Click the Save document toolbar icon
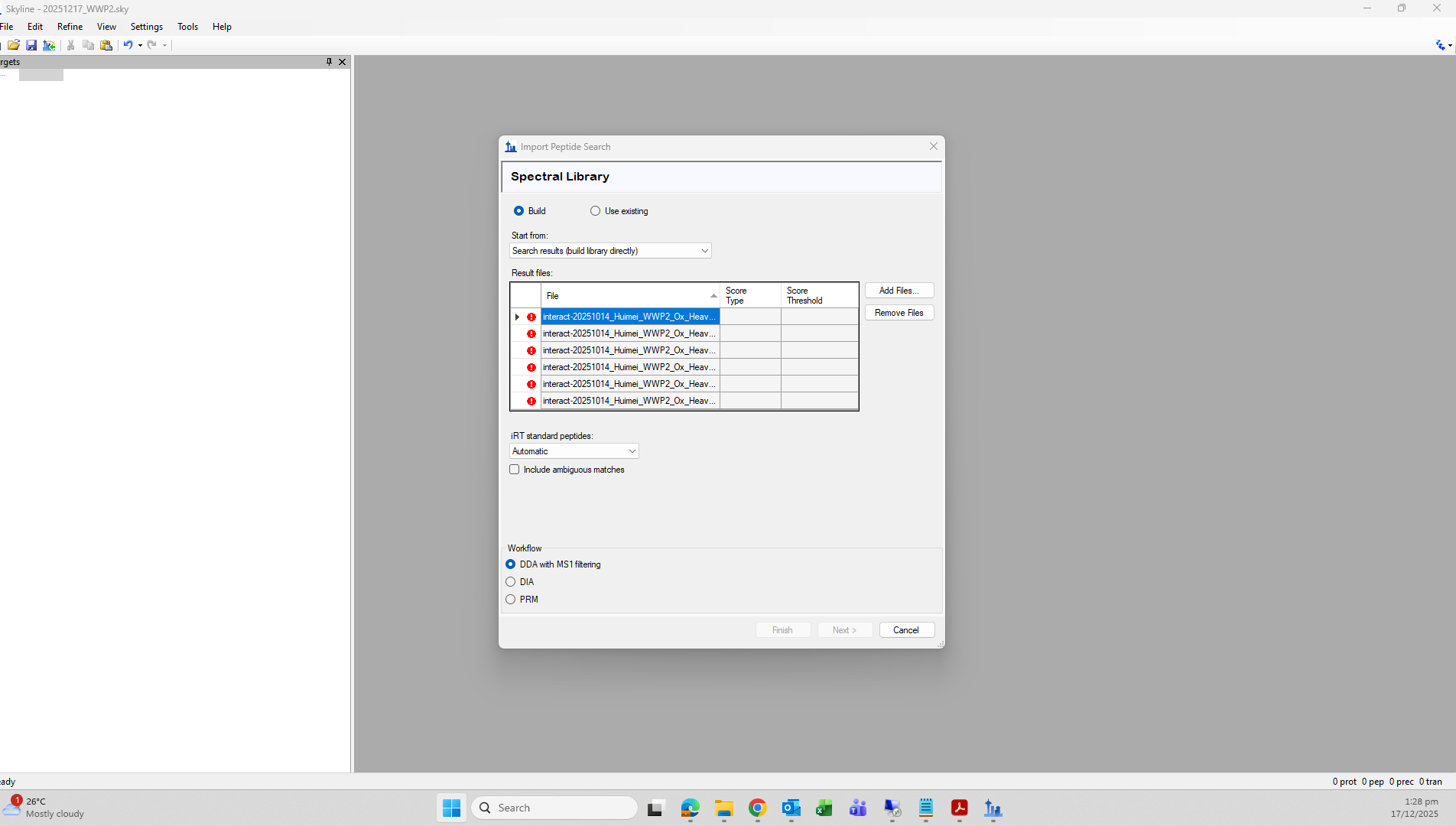The height and width of the screenshot is (826, 1456). (x=31, y=45)
